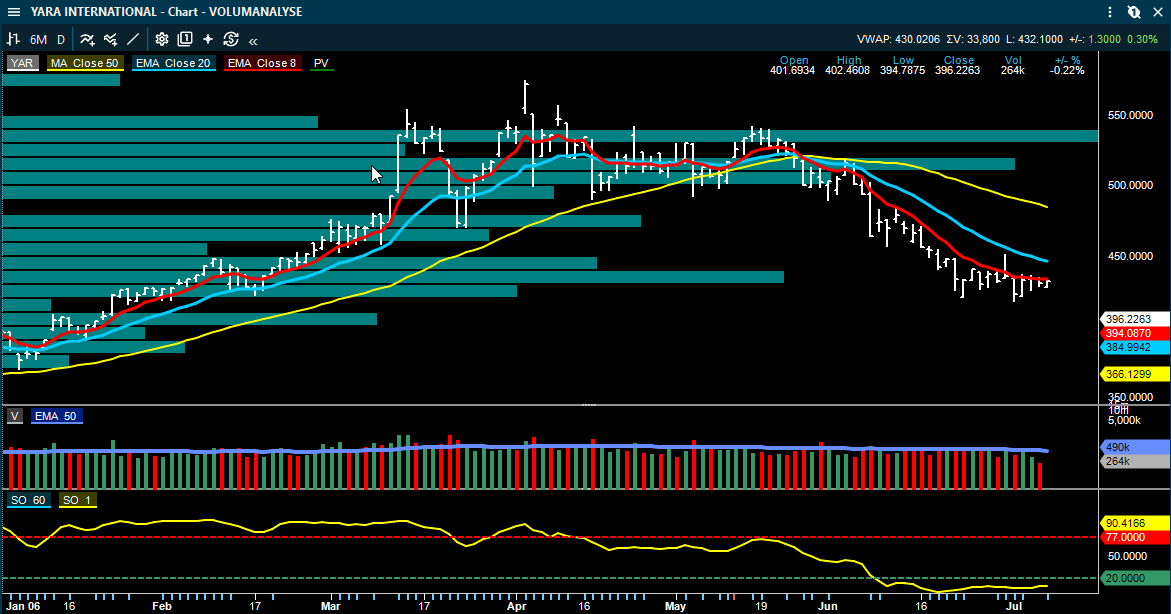Close the chart window
Viewport: 1171px width, 614px height.
(x=1158, y=12)
